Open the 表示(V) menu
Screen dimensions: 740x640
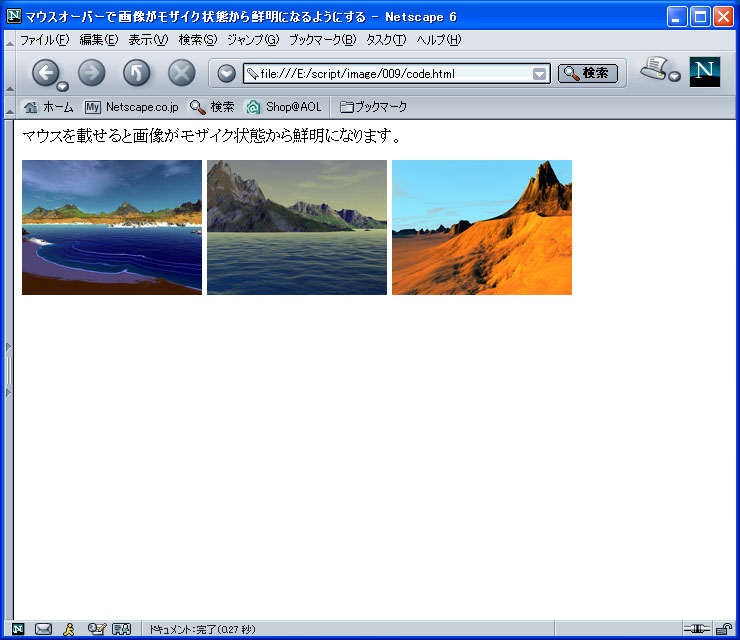tap(148, 40)
